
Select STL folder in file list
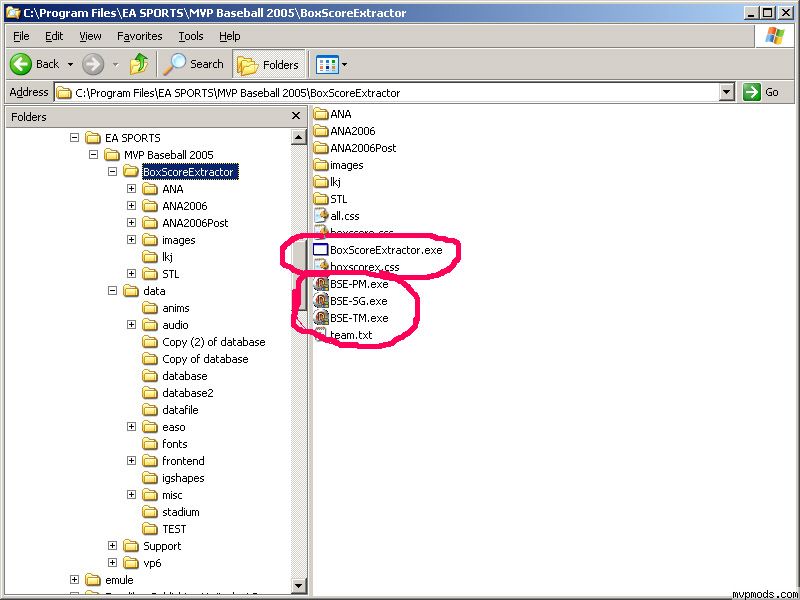tap(330, 199)
